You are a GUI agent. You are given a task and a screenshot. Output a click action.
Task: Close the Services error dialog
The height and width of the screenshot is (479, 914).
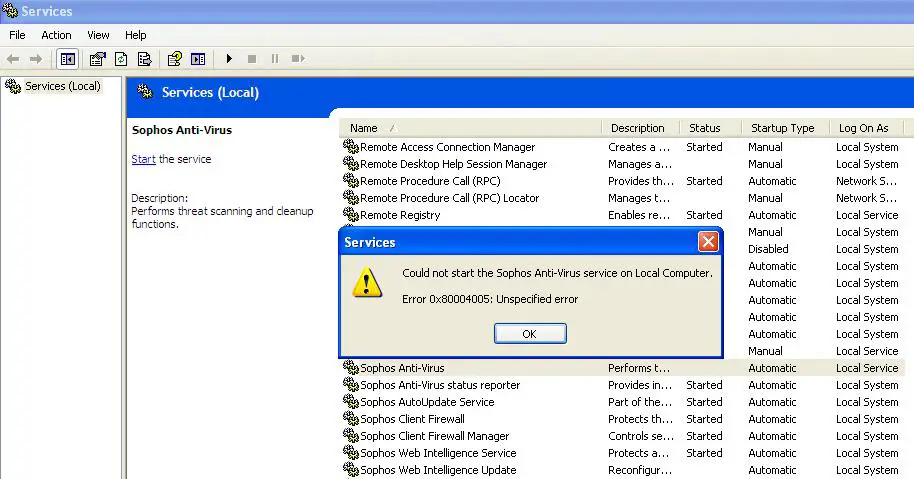pyautogui.click(x=708, y=241)
